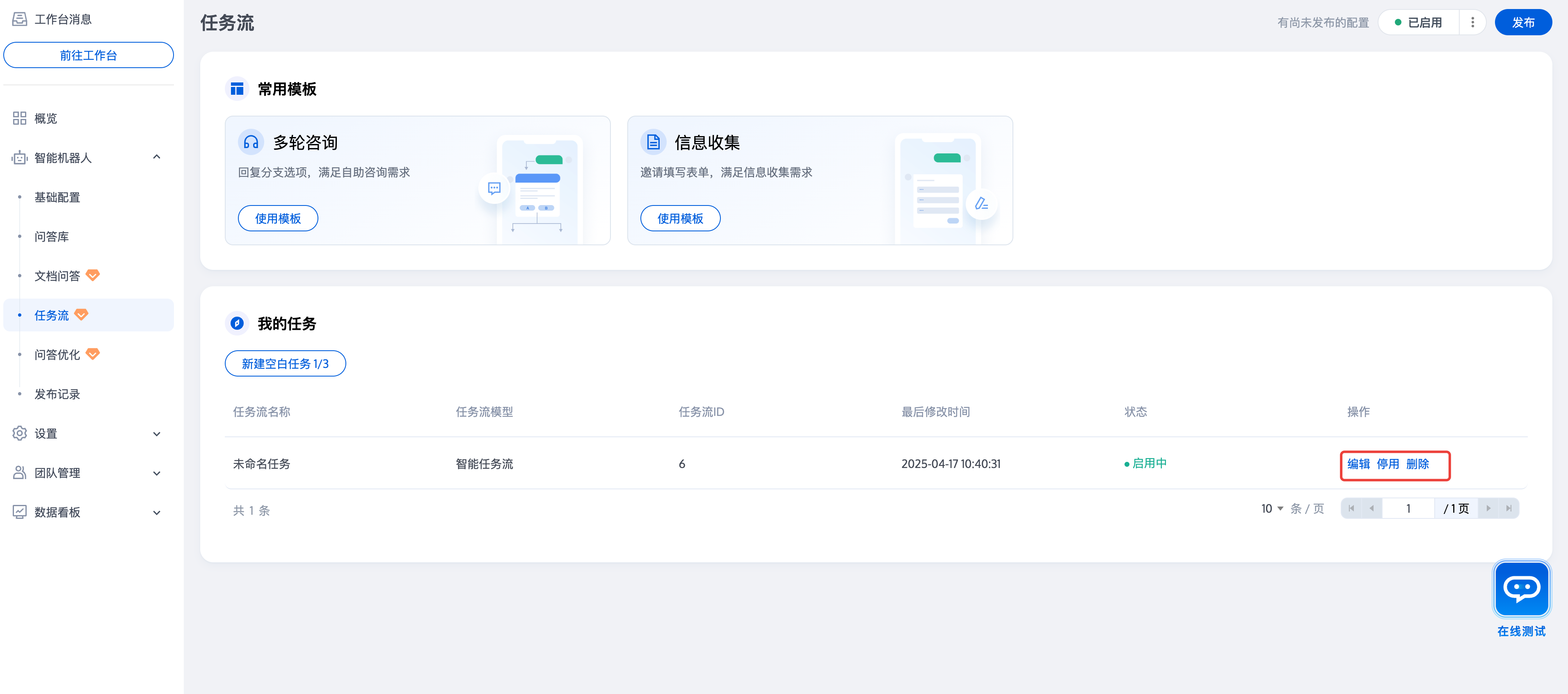Click the workbench messages inbox icon
1568x694 pixels.
(19, 19)
